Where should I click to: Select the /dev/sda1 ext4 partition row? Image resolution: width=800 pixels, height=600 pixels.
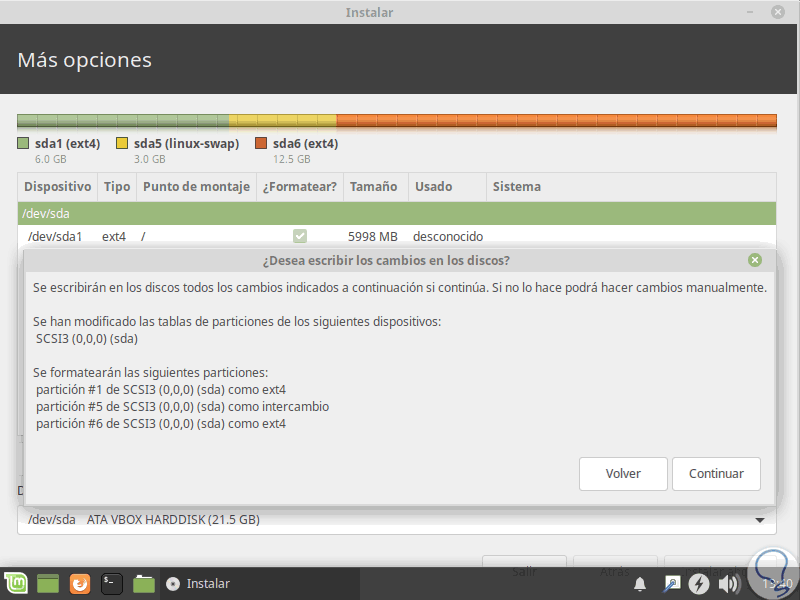(397, 236)
